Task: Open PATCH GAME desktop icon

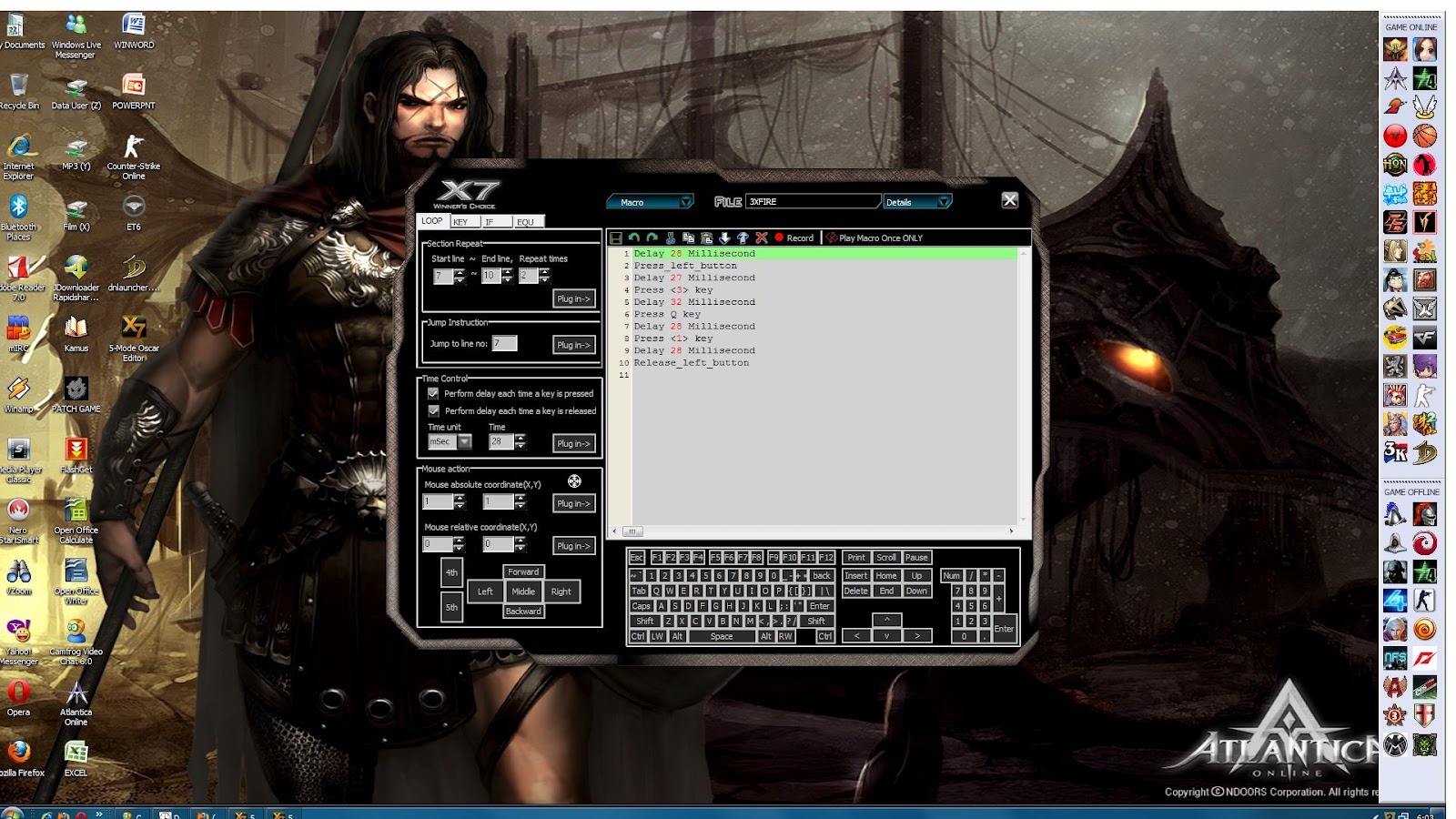Action: [76, 395]
